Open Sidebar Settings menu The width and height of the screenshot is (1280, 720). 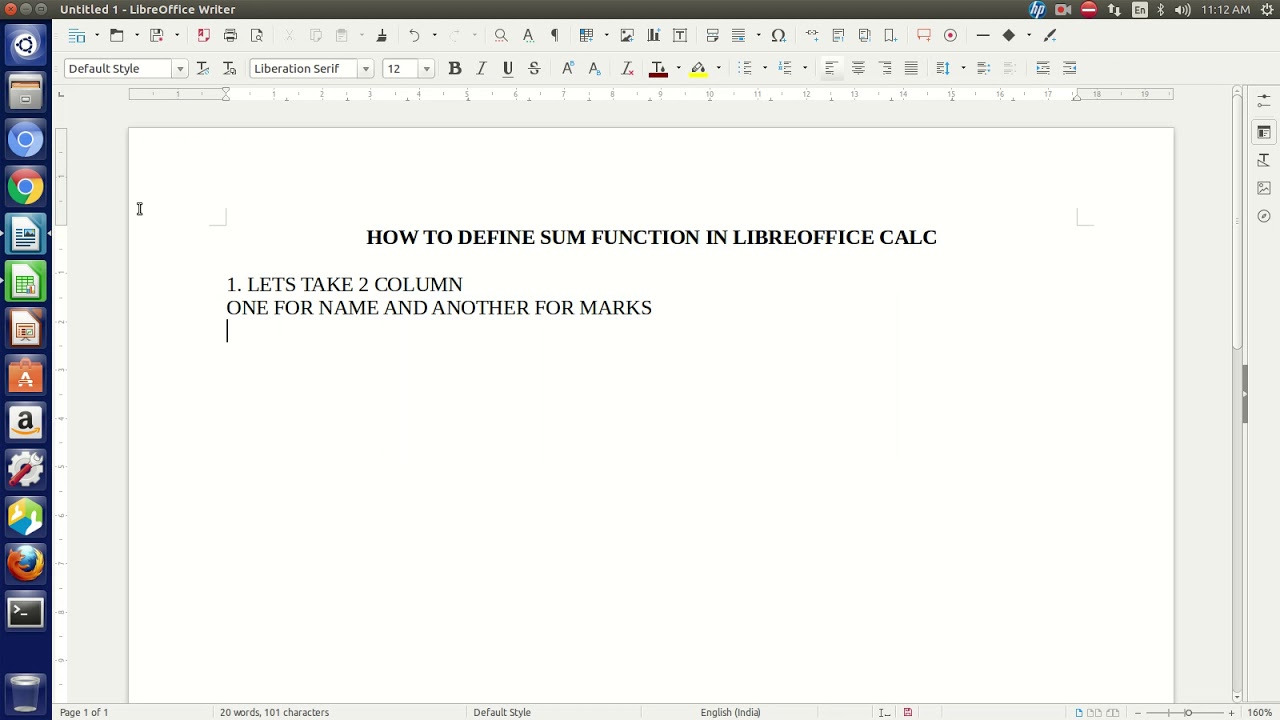(1264, 101)
